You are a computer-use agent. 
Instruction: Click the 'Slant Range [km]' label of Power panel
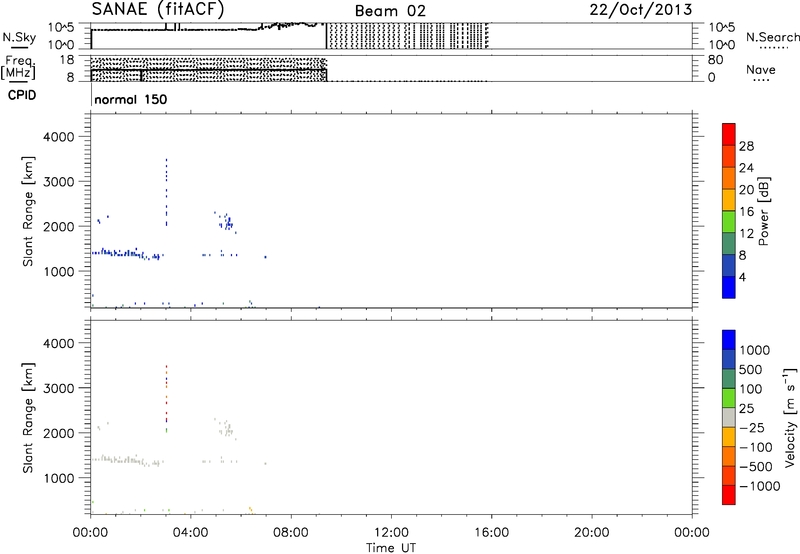[x=28, y=211]
